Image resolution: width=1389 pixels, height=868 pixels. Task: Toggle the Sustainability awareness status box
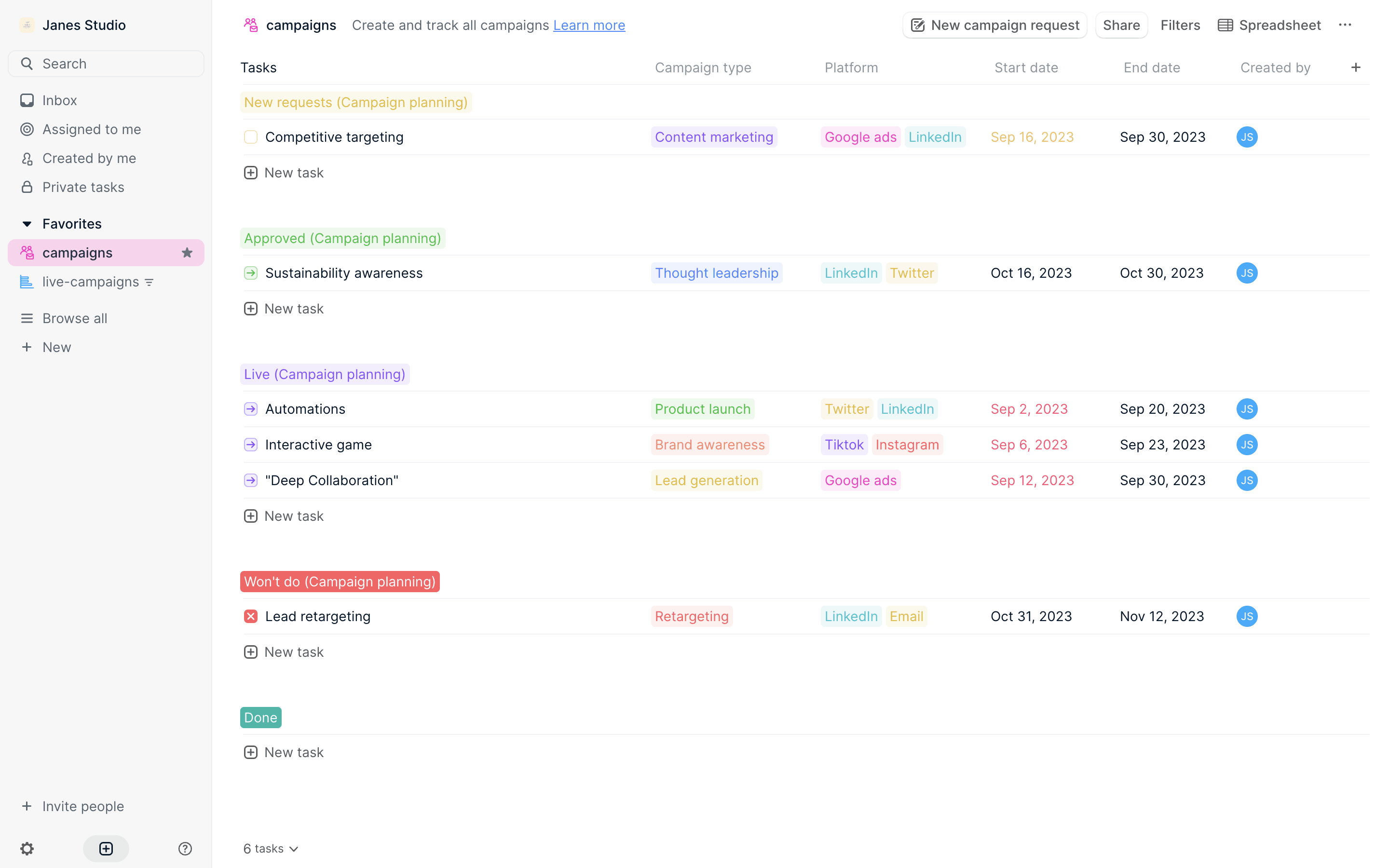251,273
